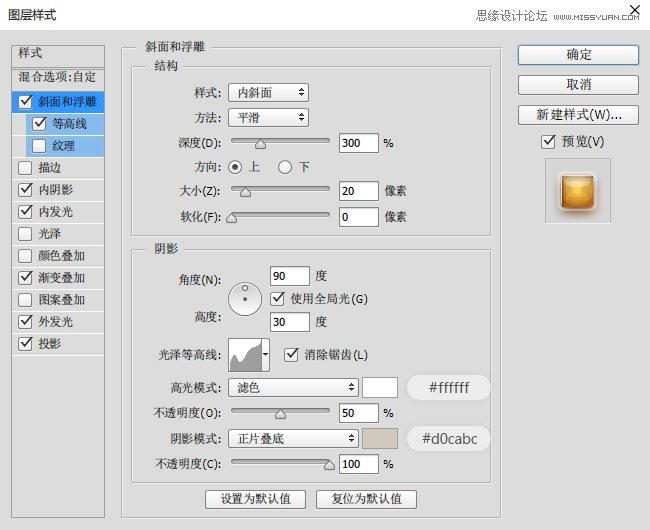Enable the 描边 checkbox

coord(25,168)
